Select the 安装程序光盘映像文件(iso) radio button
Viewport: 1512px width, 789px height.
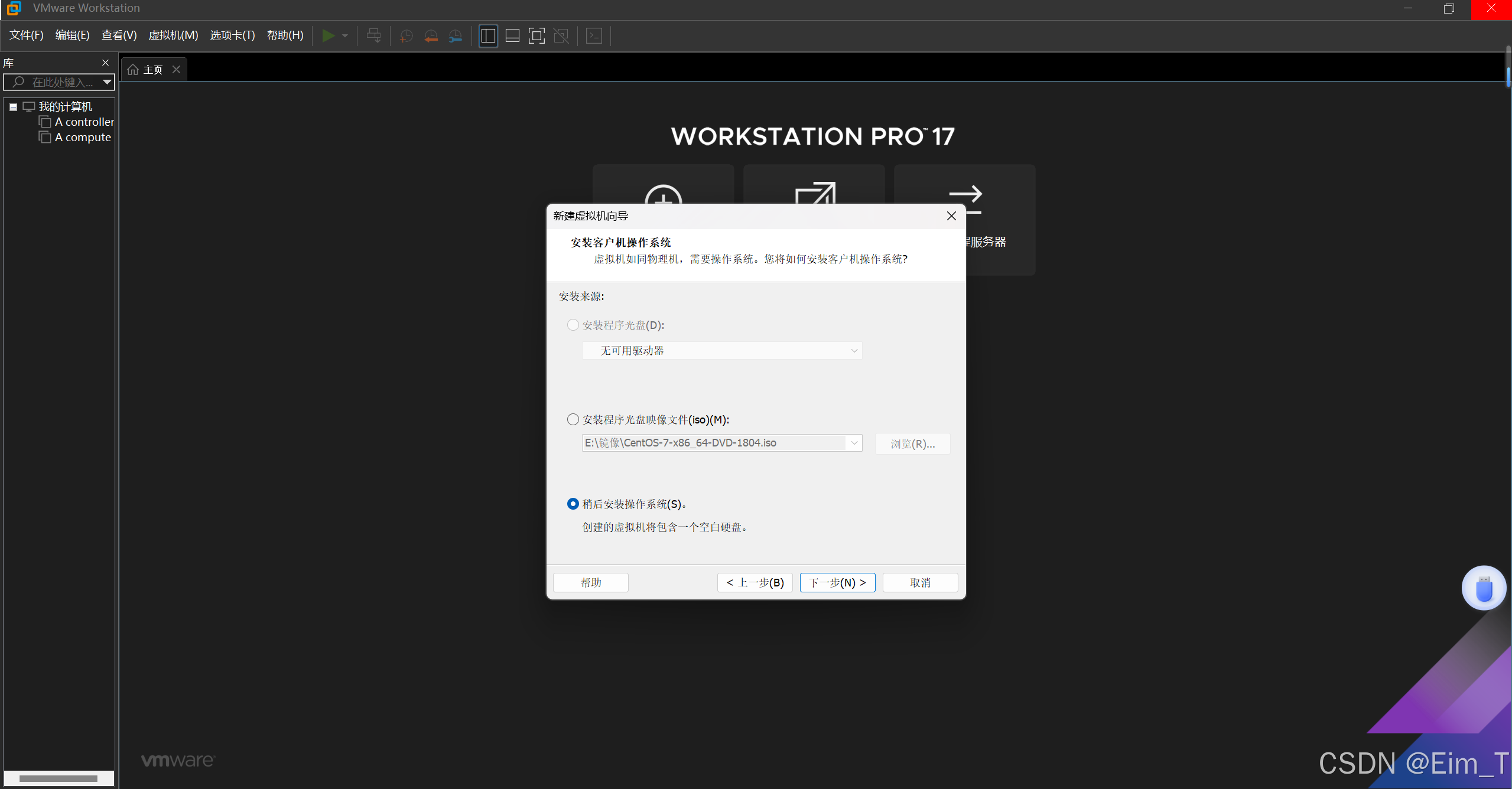pos(573,420)
